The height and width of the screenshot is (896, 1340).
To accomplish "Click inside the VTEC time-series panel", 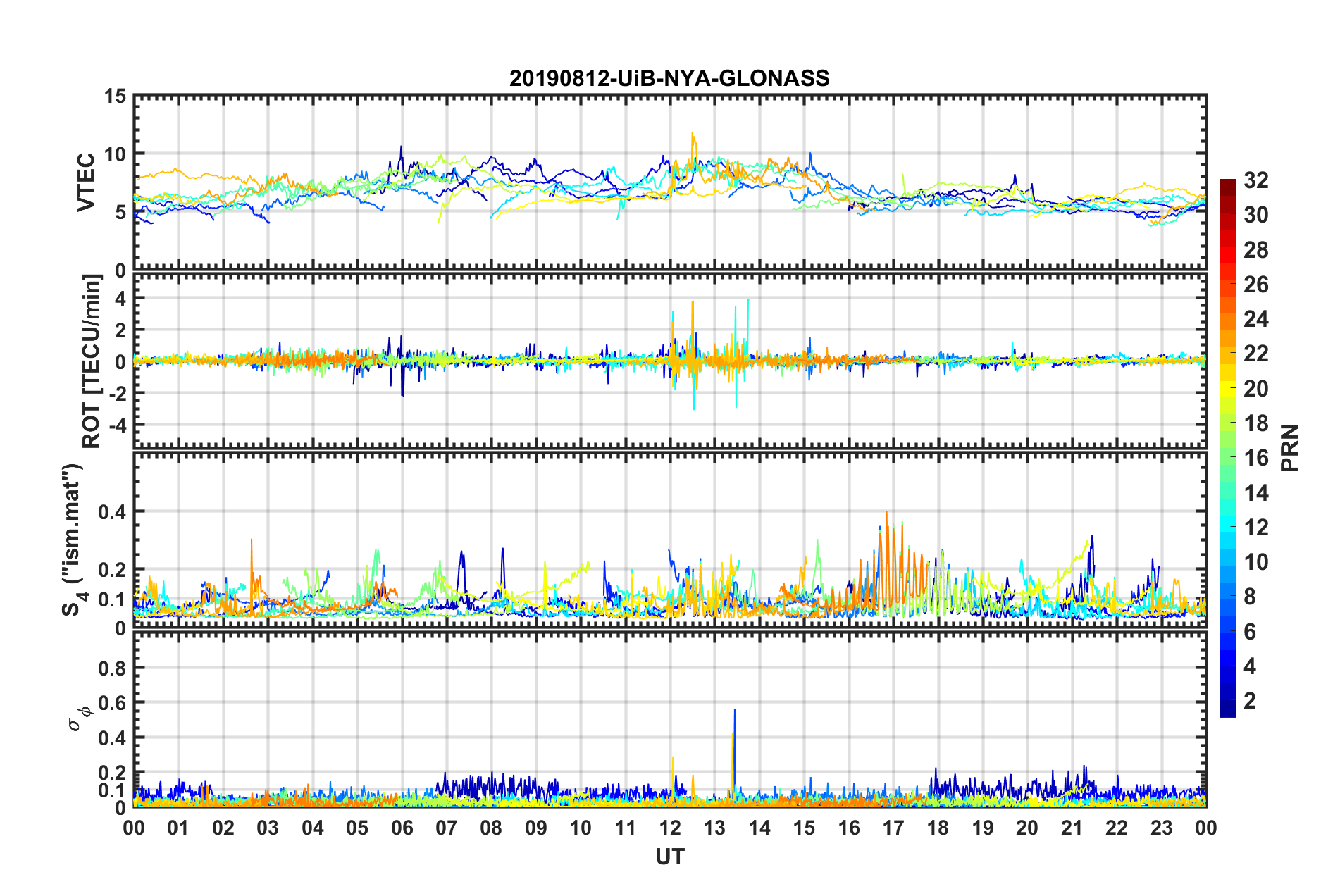I will pos(670,182).
